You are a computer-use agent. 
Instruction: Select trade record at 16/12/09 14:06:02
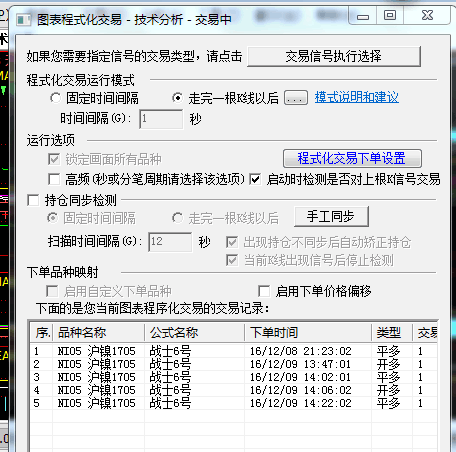(233, 390)
